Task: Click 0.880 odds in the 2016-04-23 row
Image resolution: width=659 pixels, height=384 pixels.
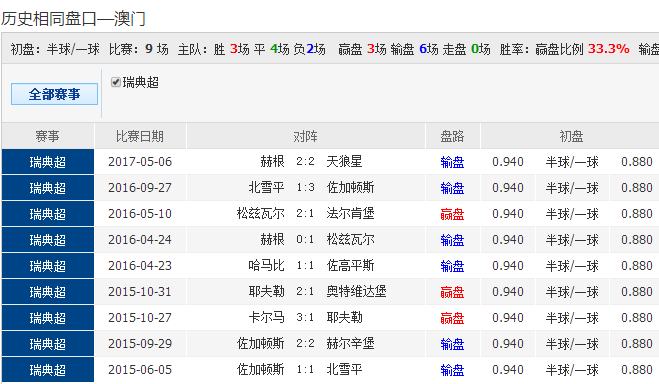Action: pyautogui.click(x=637, y=266)
